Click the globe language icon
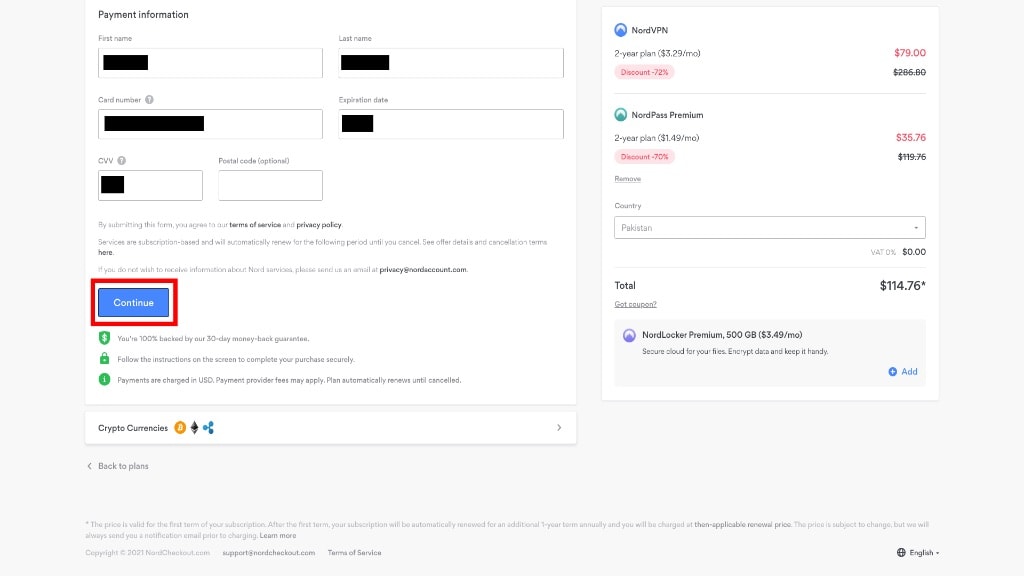1024x576 pixels. [901, 552]
